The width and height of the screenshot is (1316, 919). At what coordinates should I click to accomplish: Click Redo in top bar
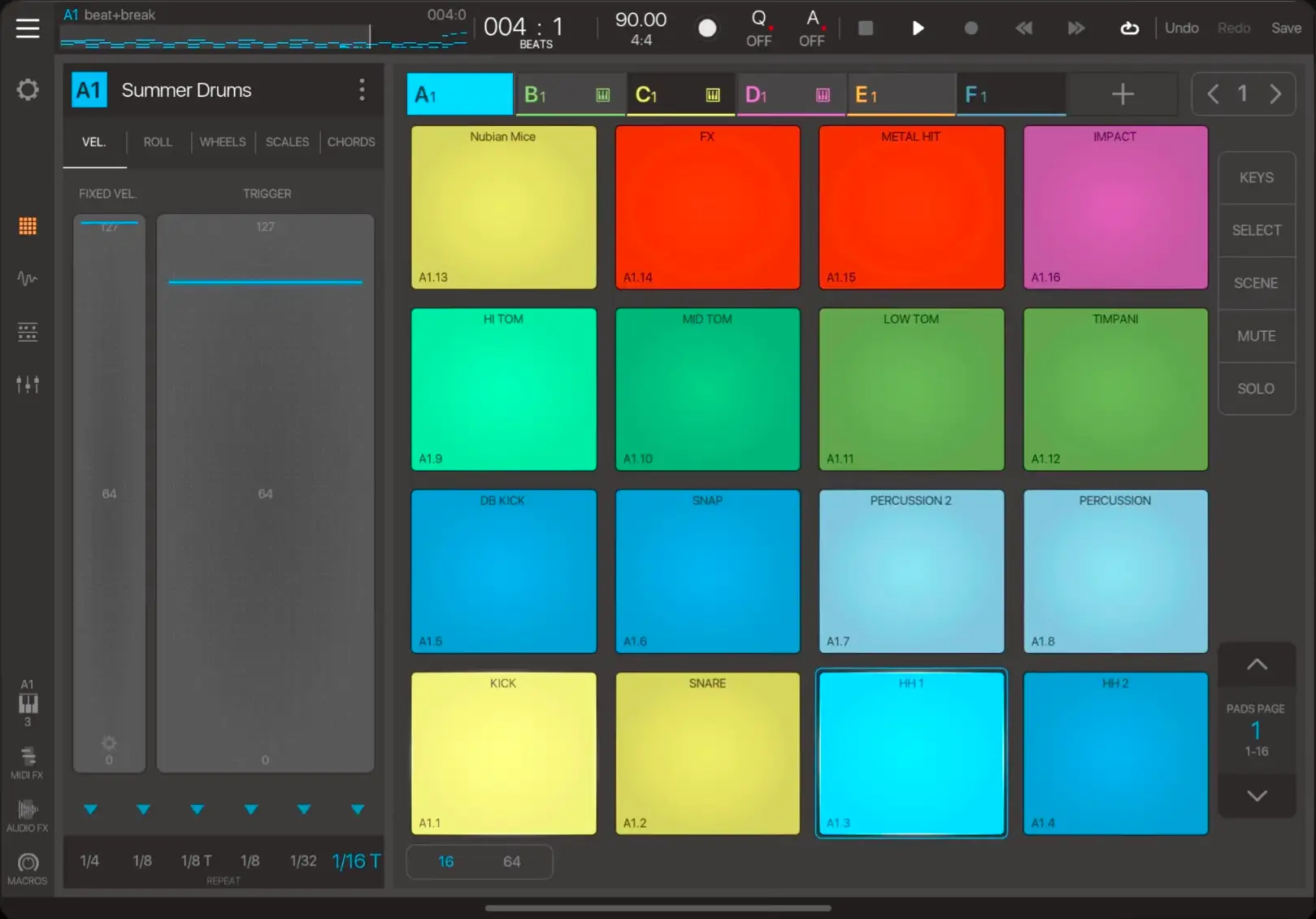tap(1233, 28)
